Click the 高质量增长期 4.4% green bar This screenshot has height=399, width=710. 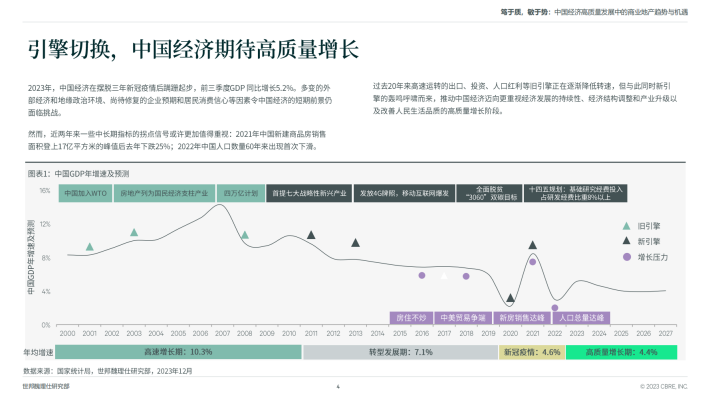621,352
